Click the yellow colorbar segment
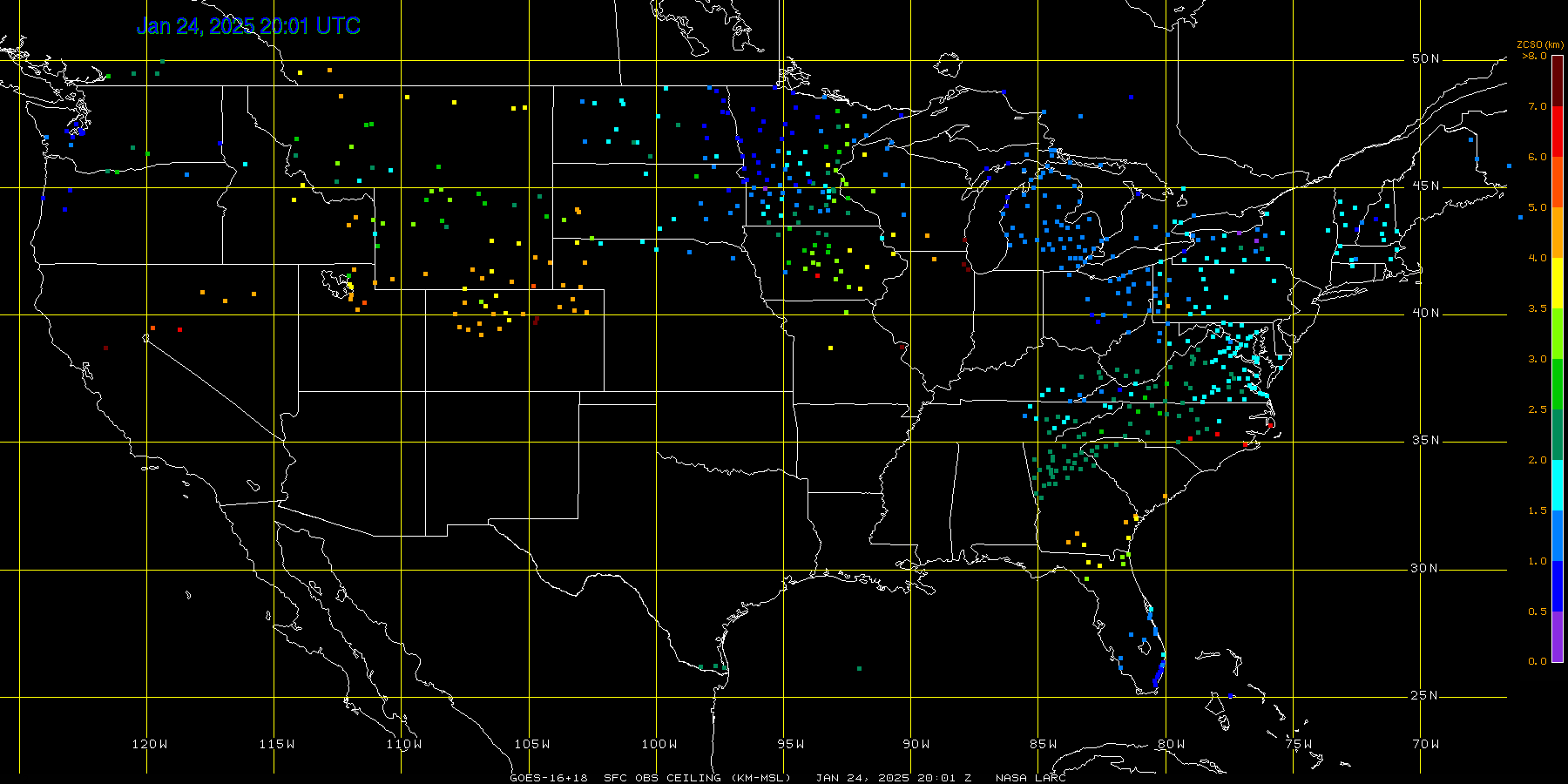Image resolution: width=1568 pixels, height=784 pixels. [x=1558, y=283]
